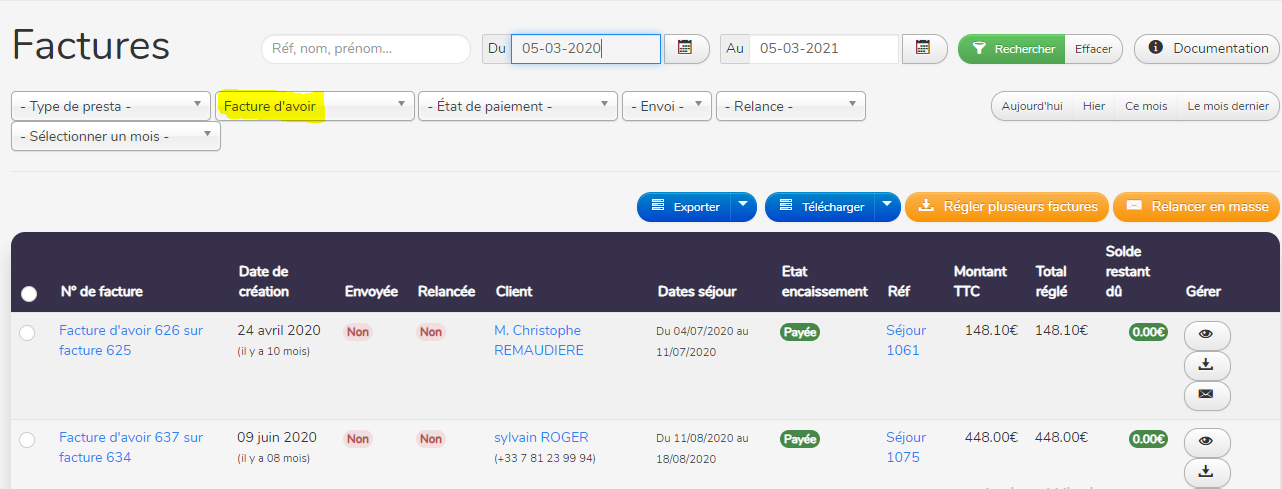View invoice 637 using the eye icon
This screenshot has width=1282, height=489.
click(x=1206, y=442)
